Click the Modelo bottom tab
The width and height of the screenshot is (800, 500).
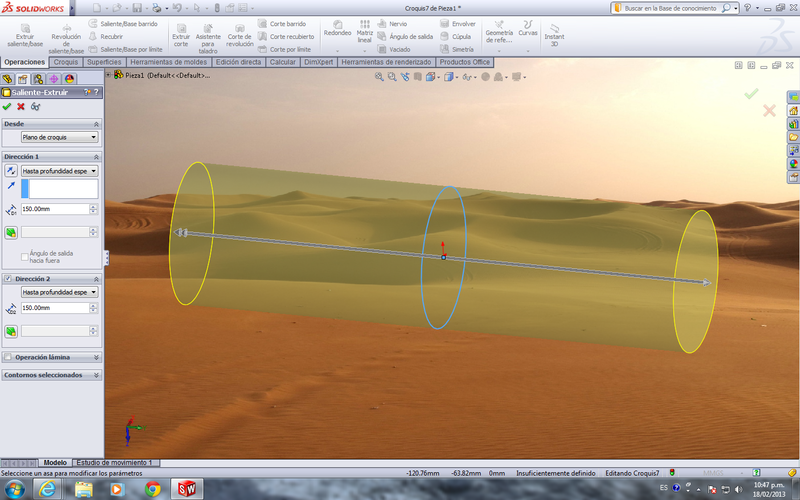(x=55, y=463)
